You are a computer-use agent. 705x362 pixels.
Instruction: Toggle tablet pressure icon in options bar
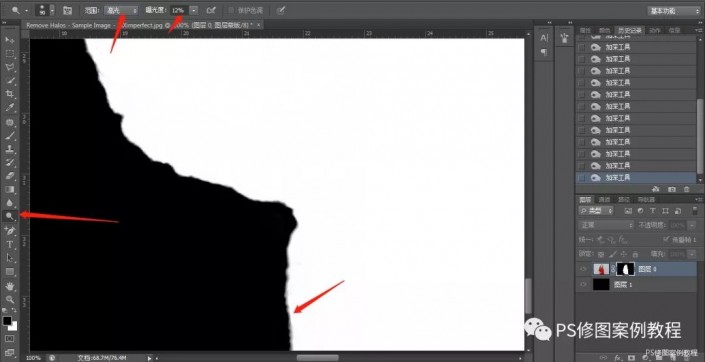point(281,10)
